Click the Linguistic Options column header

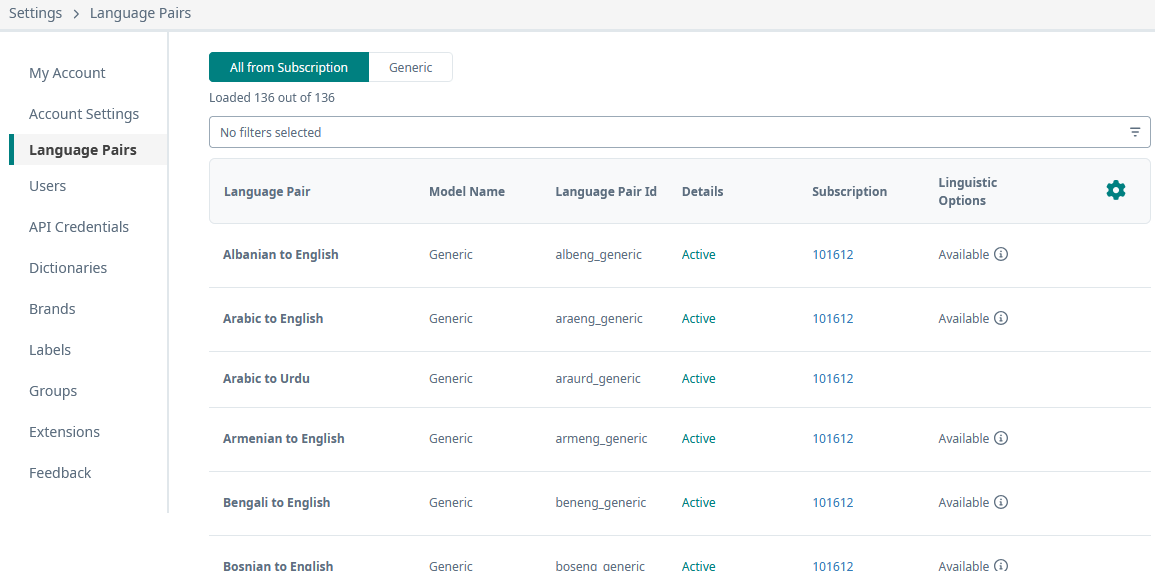pyautogui.click(x=968, y=191)
